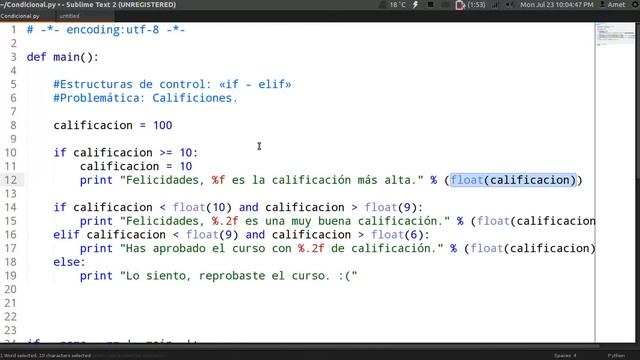640x360 pixels.
Task: Click the highlighted float(calificacion) selection
Action: (x=513, y=180)
